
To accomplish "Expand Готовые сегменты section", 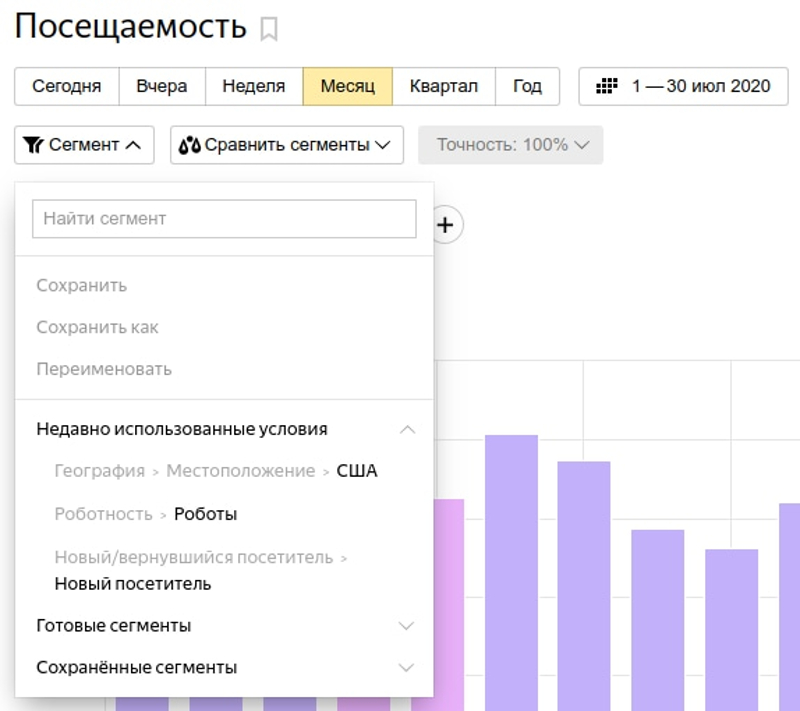I will coord(225,626).
